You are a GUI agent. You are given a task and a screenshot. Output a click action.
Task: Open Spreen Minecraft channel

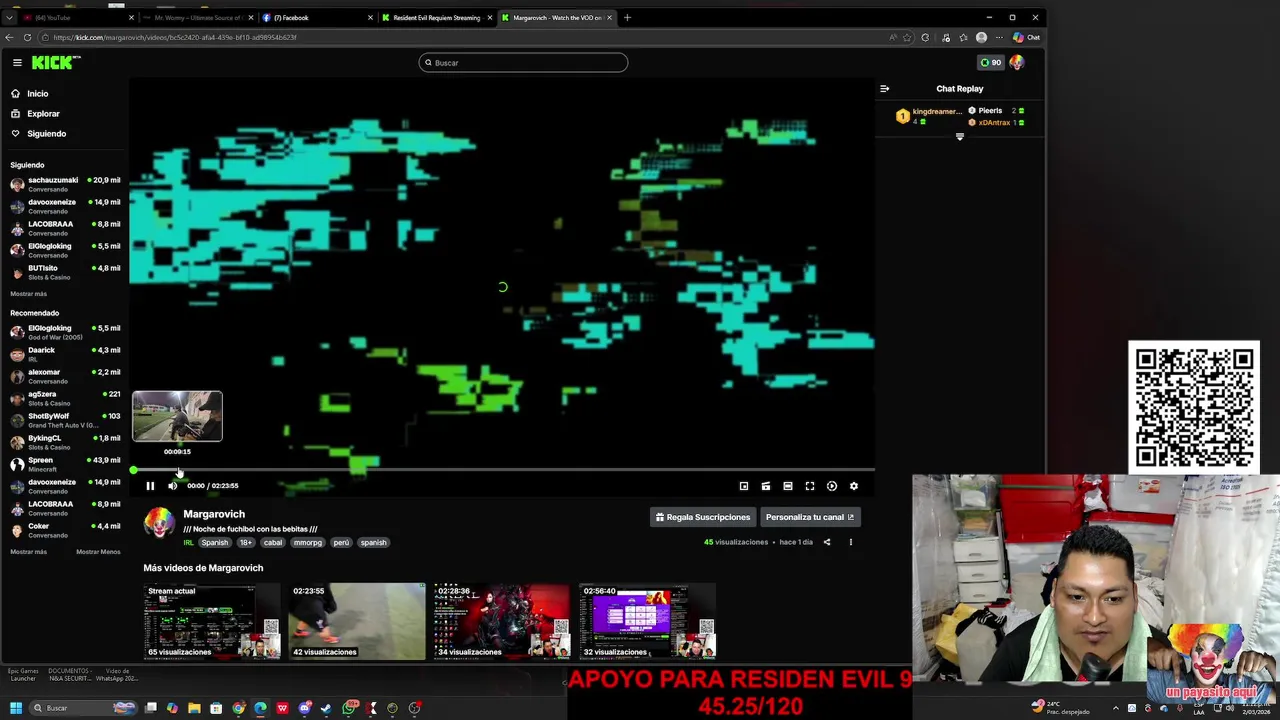(x=65, y=464)
